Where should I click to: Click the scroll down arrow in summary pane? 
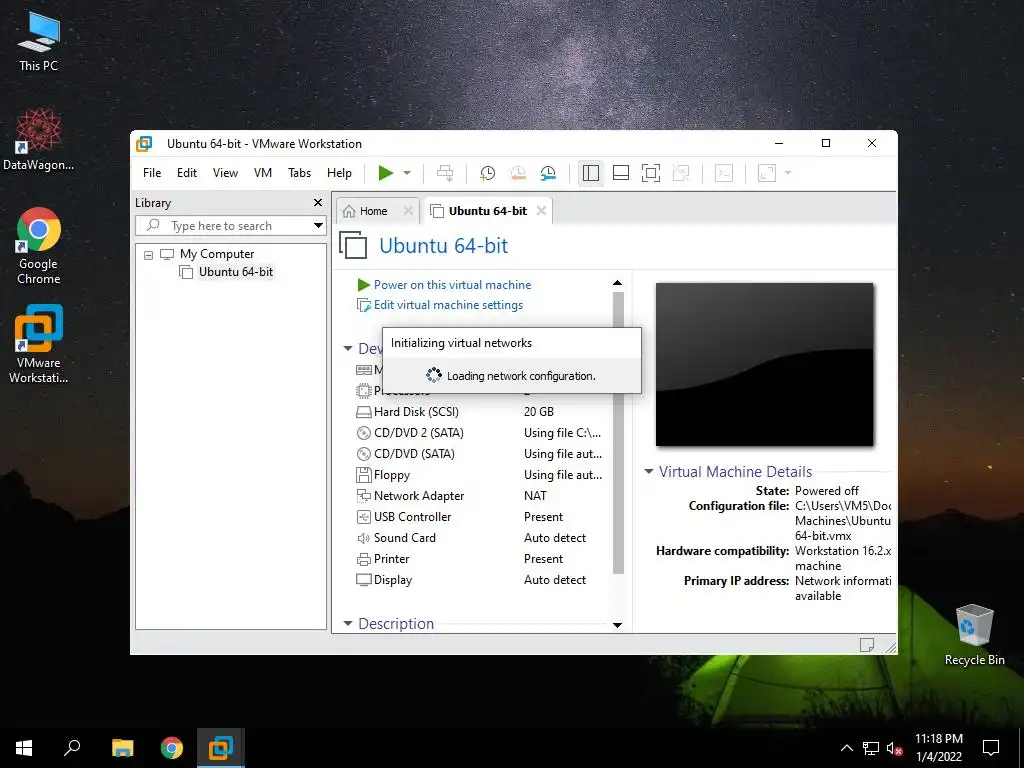click(617, 625)
